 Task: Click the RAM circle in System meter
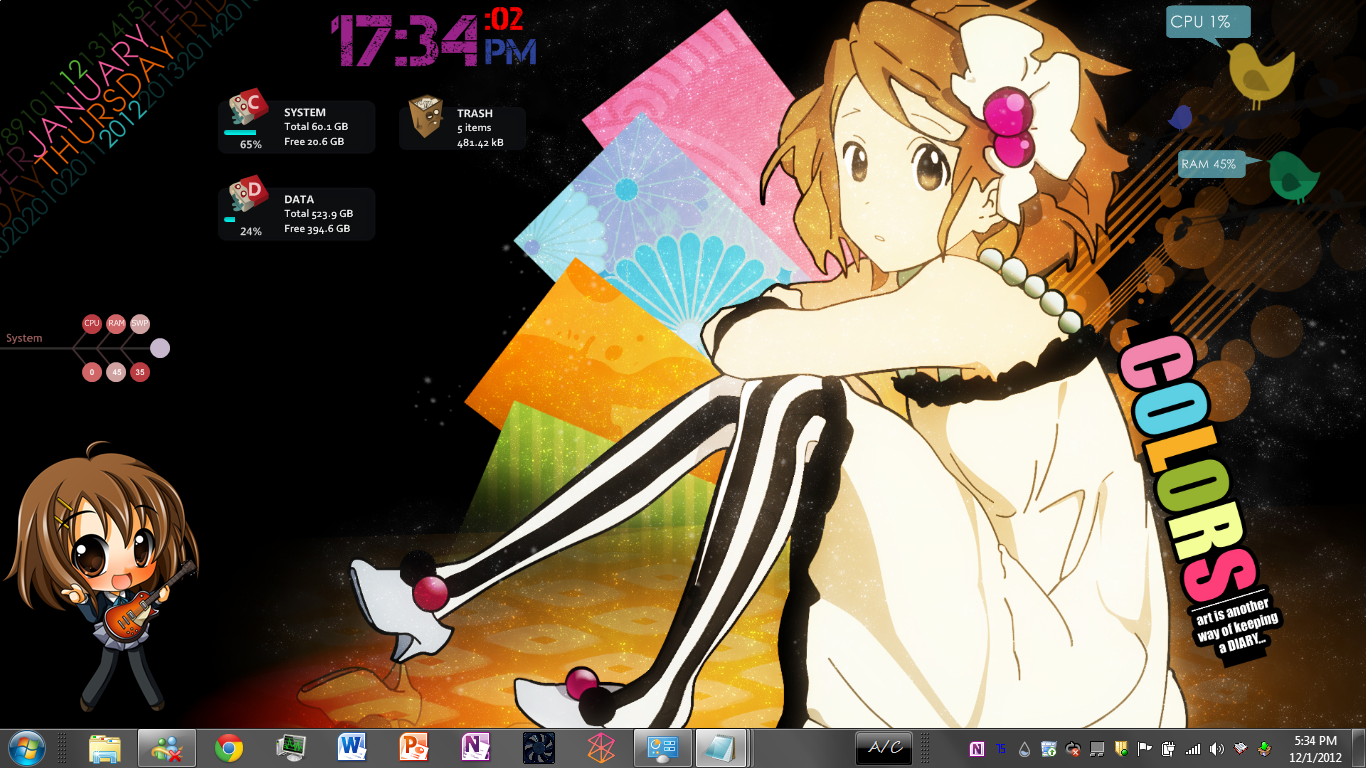[116, 323]
